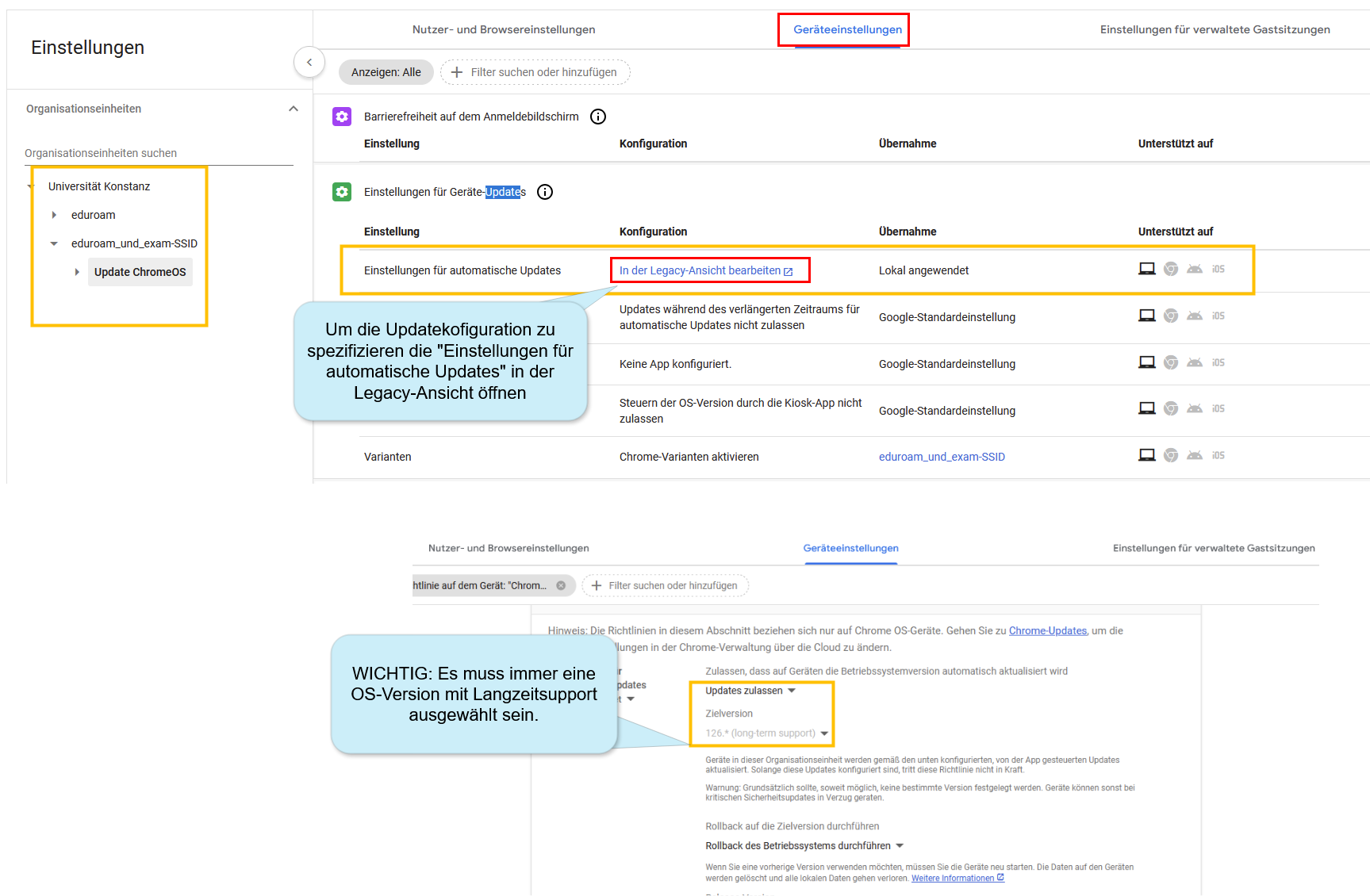Select Universität Konstanz in the tree
The image size is (1370, 896).
pos(99,186)
